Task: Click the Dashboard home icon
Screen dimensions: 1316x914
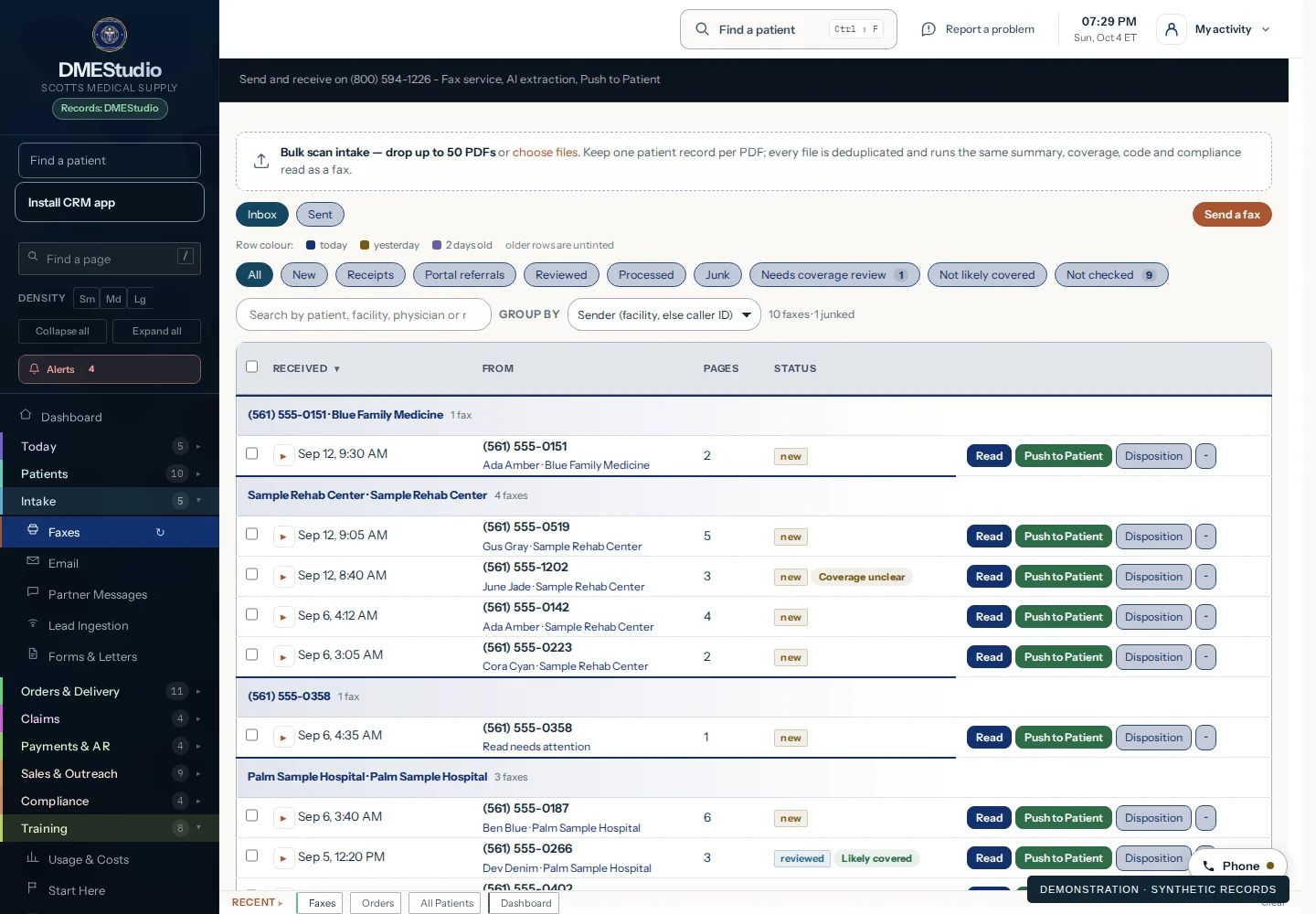Action: click(x=26, y=415)
